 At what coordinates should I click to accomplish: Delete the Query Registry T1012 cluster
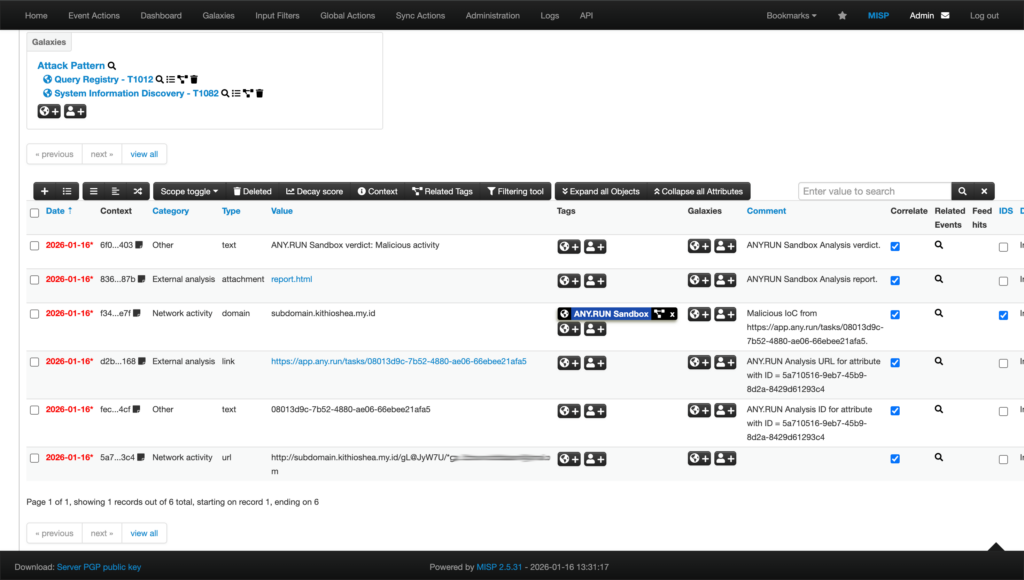[x=194, y=79]
